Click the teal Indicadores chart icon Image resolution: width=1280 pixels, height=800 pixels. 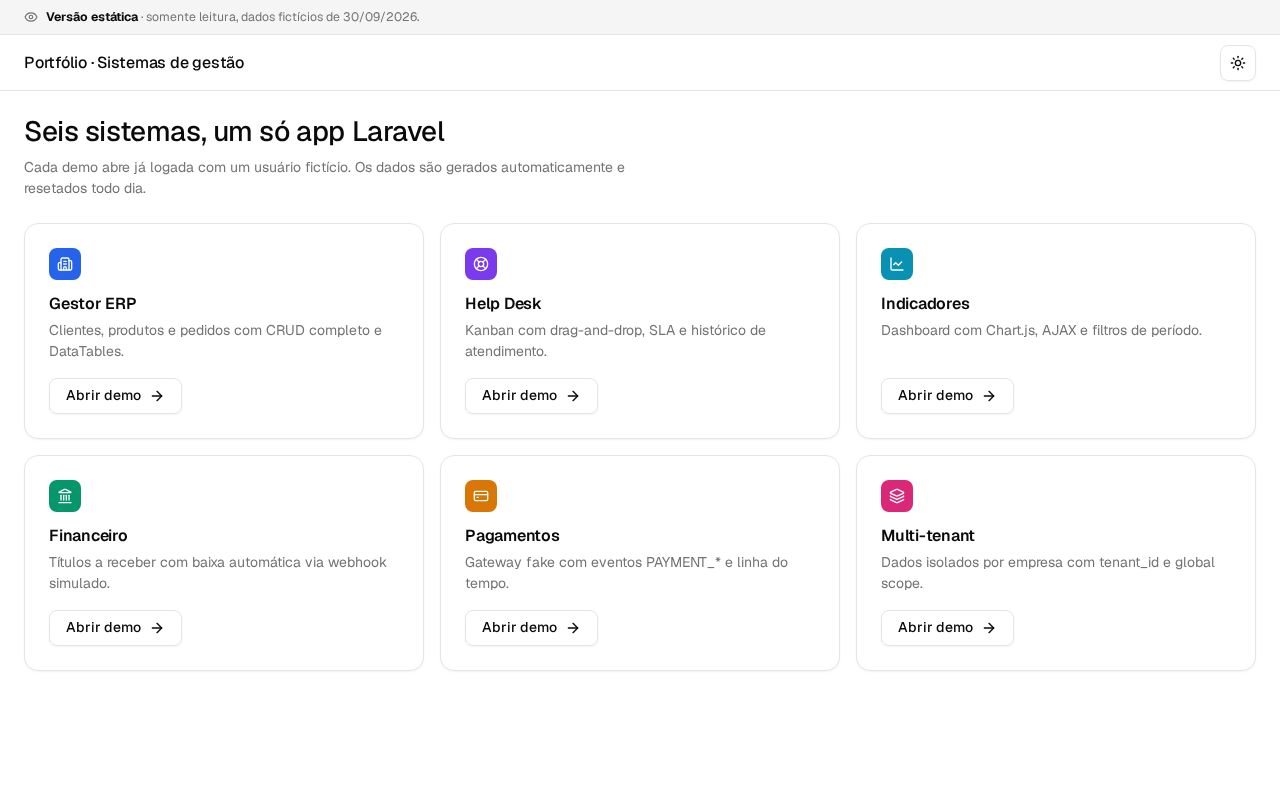click(897, 264)
